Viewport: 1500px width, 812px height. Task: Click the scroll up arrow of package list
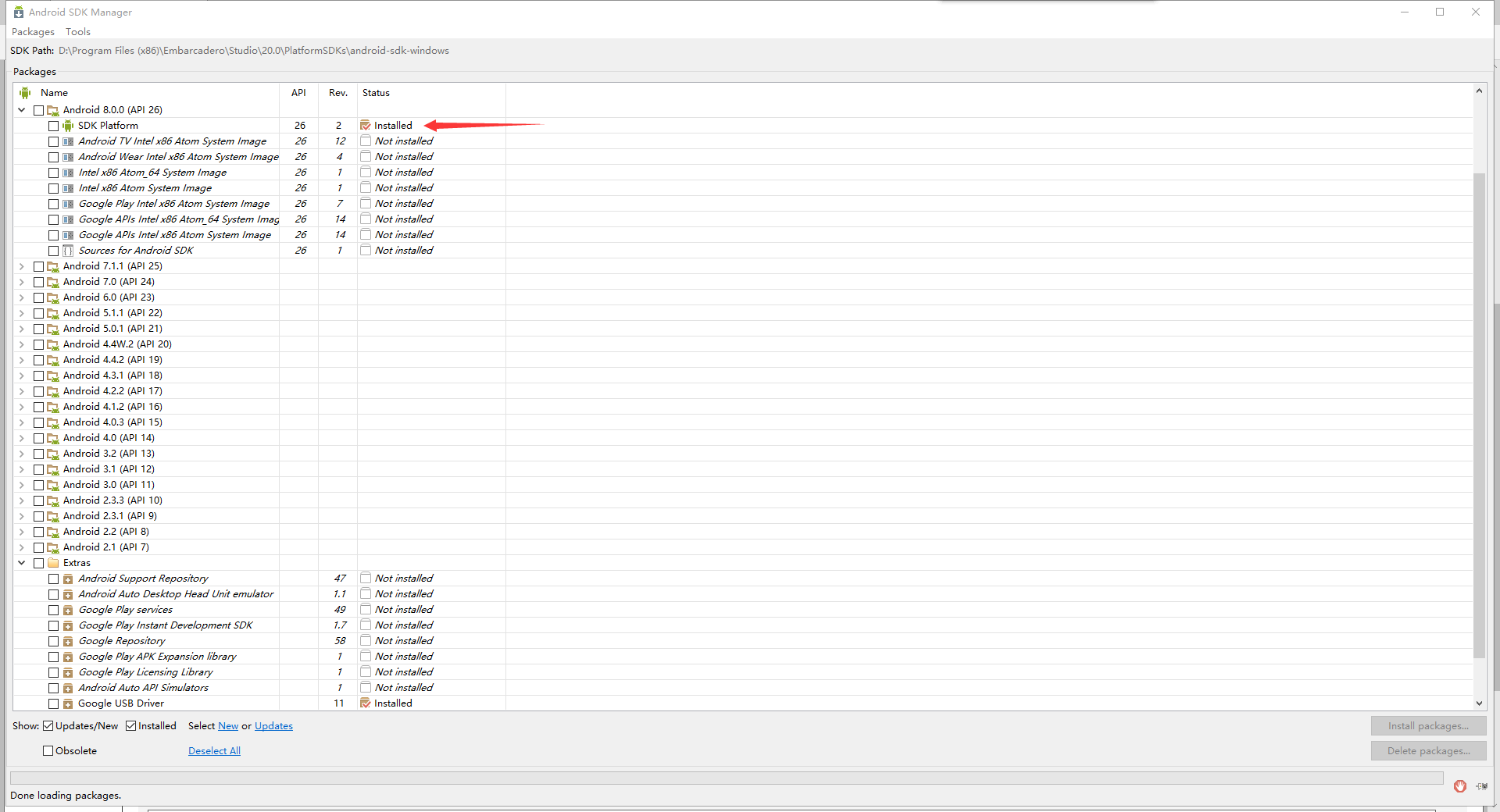point(1479,91)
